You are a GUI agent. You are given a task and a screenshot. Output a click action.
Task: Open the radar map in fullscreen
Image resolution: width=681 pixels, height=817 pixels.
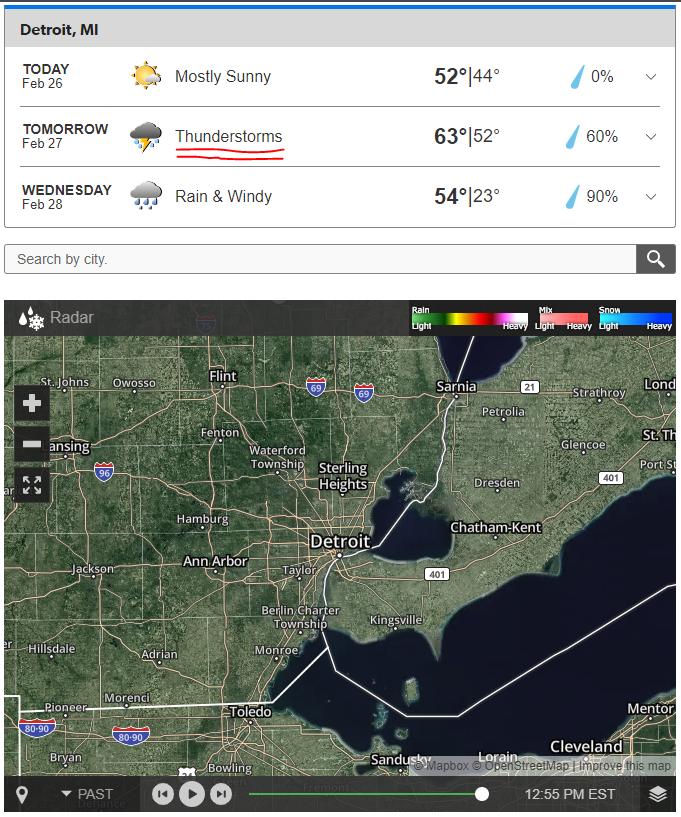(x=32, y=485)
